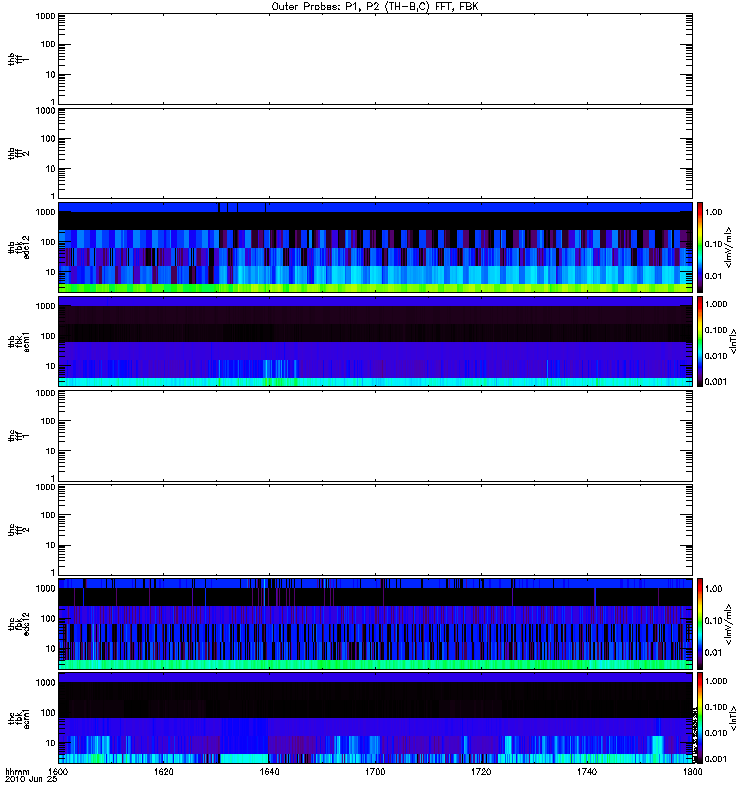The height and width of the screenshot is (800, 750).
Task: Click inside the thb fbk edc12 spectrogram
Action: tap(375, 247)
